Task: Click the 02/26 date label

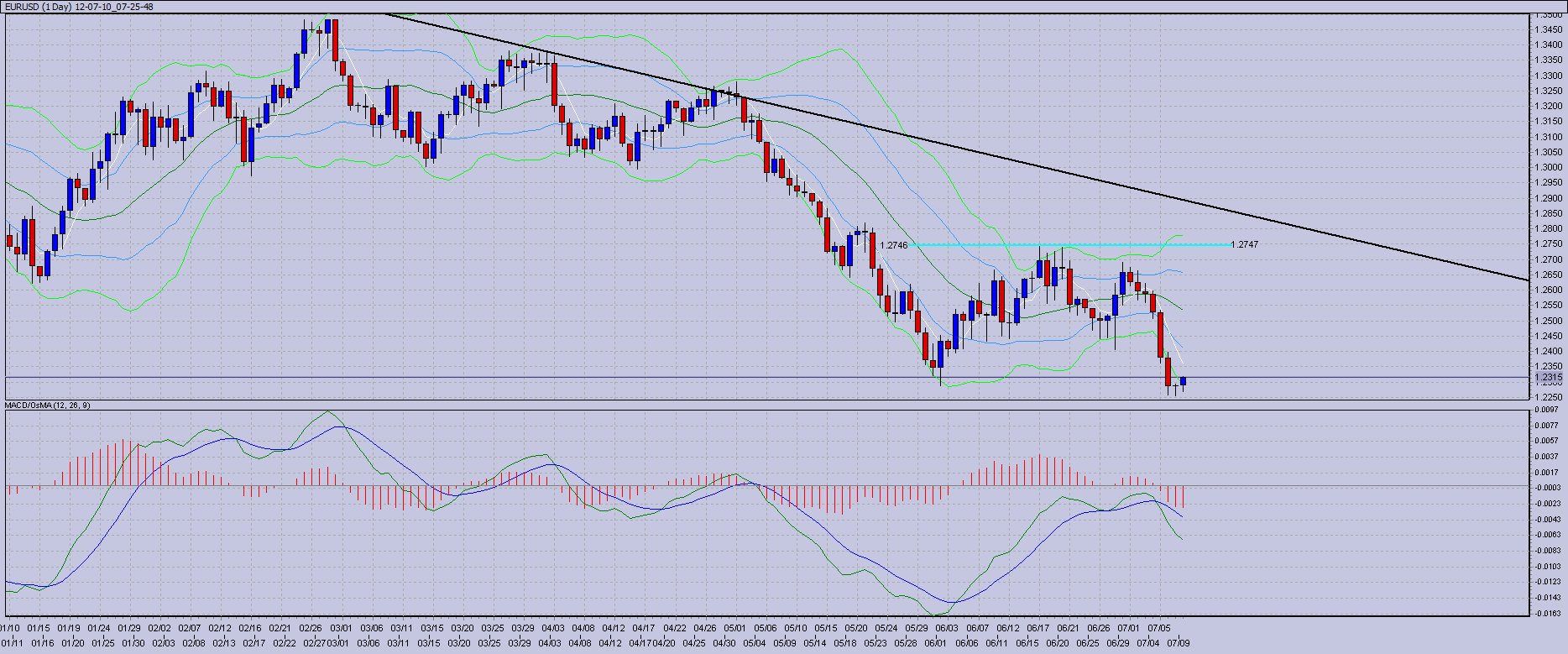Action: [311, 628]
